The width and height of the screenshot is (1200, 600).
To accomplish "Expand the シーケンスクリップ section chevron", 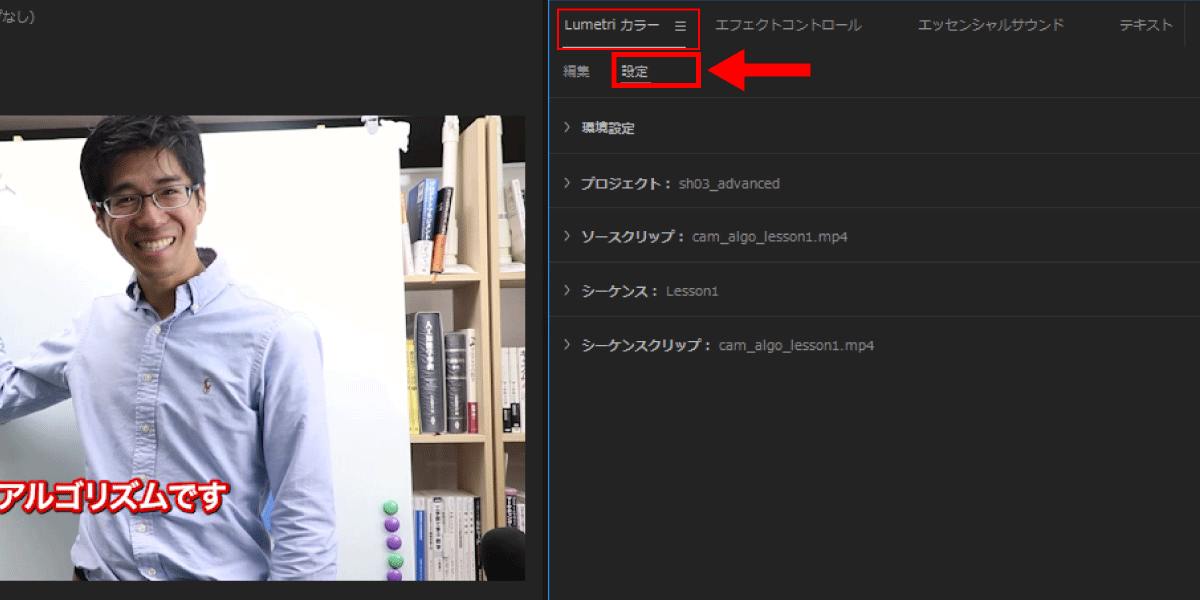I will click(567, 345).
